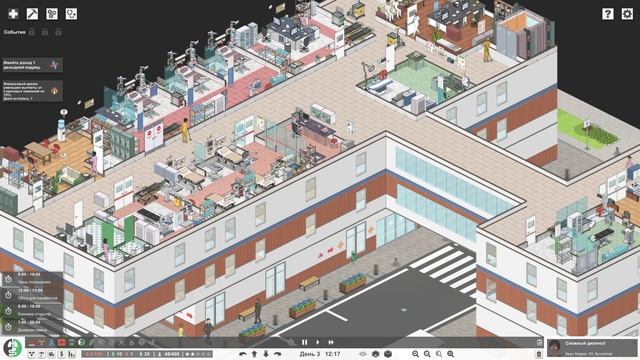The height and width of the screenshot is (360, 640).
Task: Open the hospital management cross icon
Action: [x=13, y=14]
